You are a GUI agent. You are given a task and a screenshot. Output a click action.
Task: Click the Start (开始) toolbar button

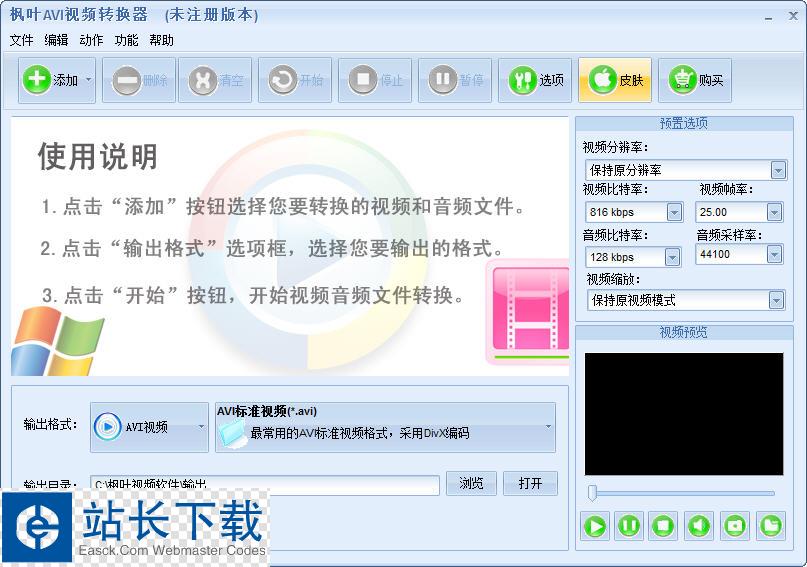295,80
